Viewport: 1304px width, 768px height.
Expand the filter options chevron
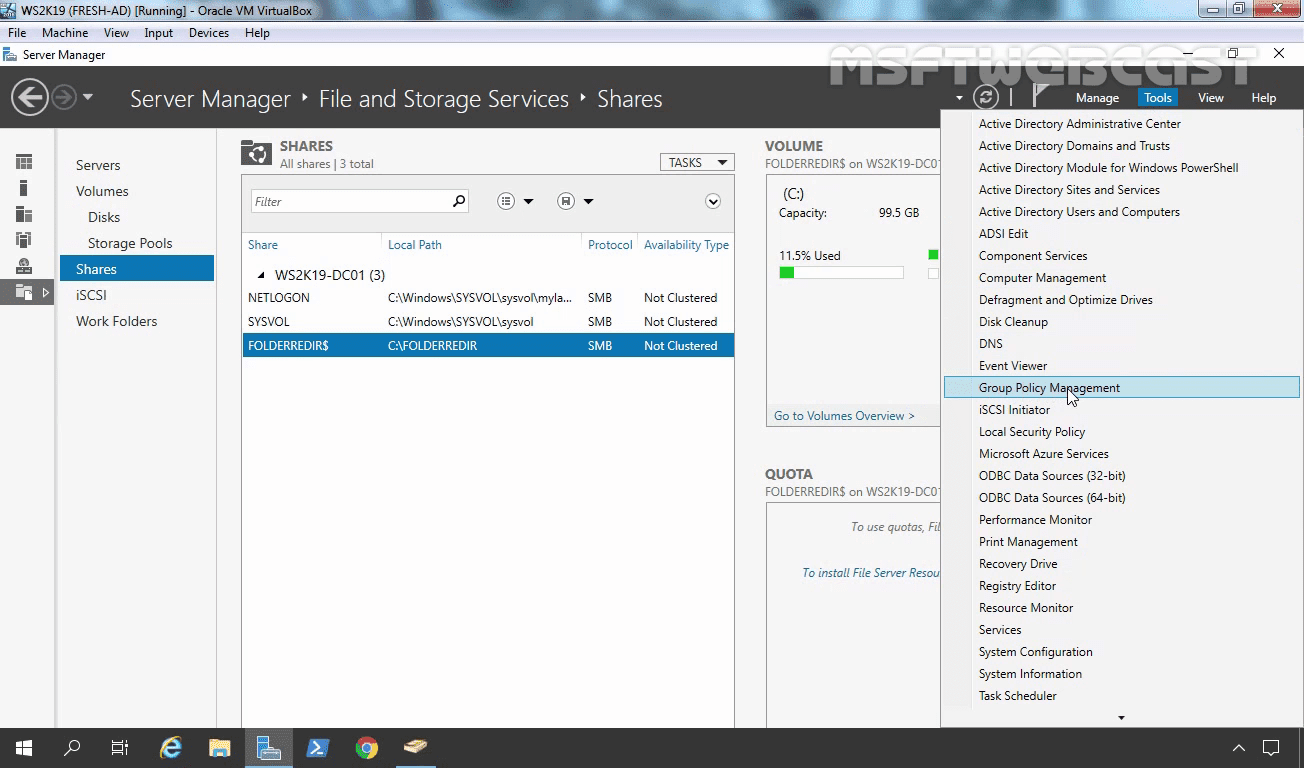click(713, 201)
